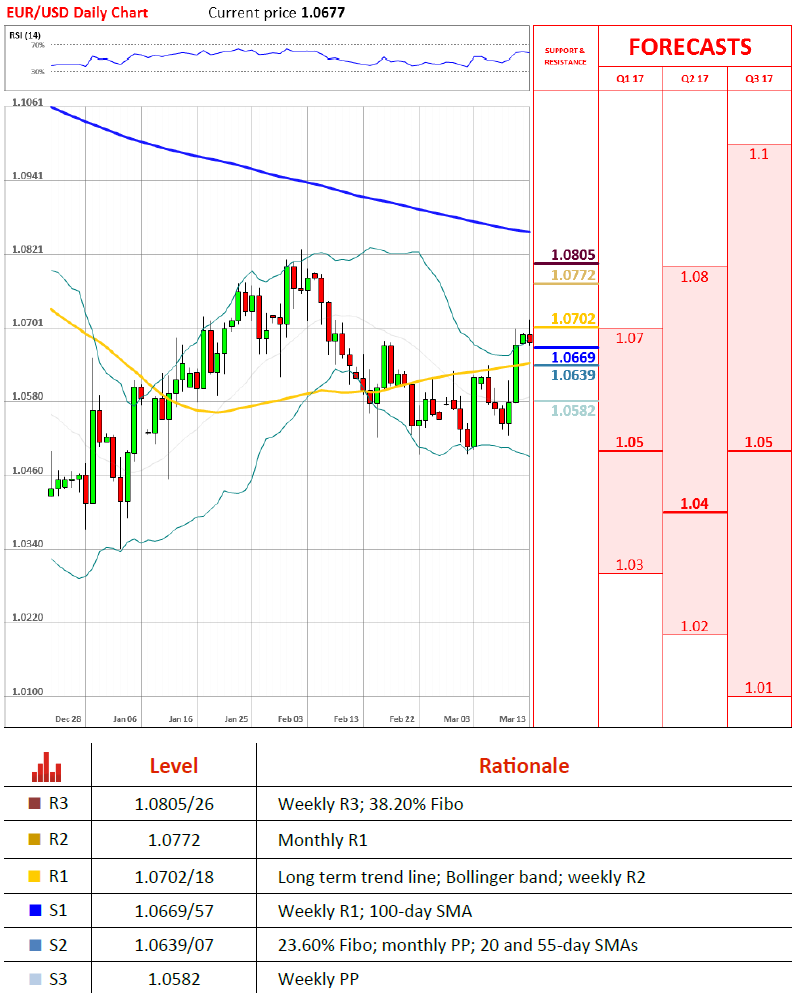Click the Q1 17 forecast high 1.07

(629, 338)
